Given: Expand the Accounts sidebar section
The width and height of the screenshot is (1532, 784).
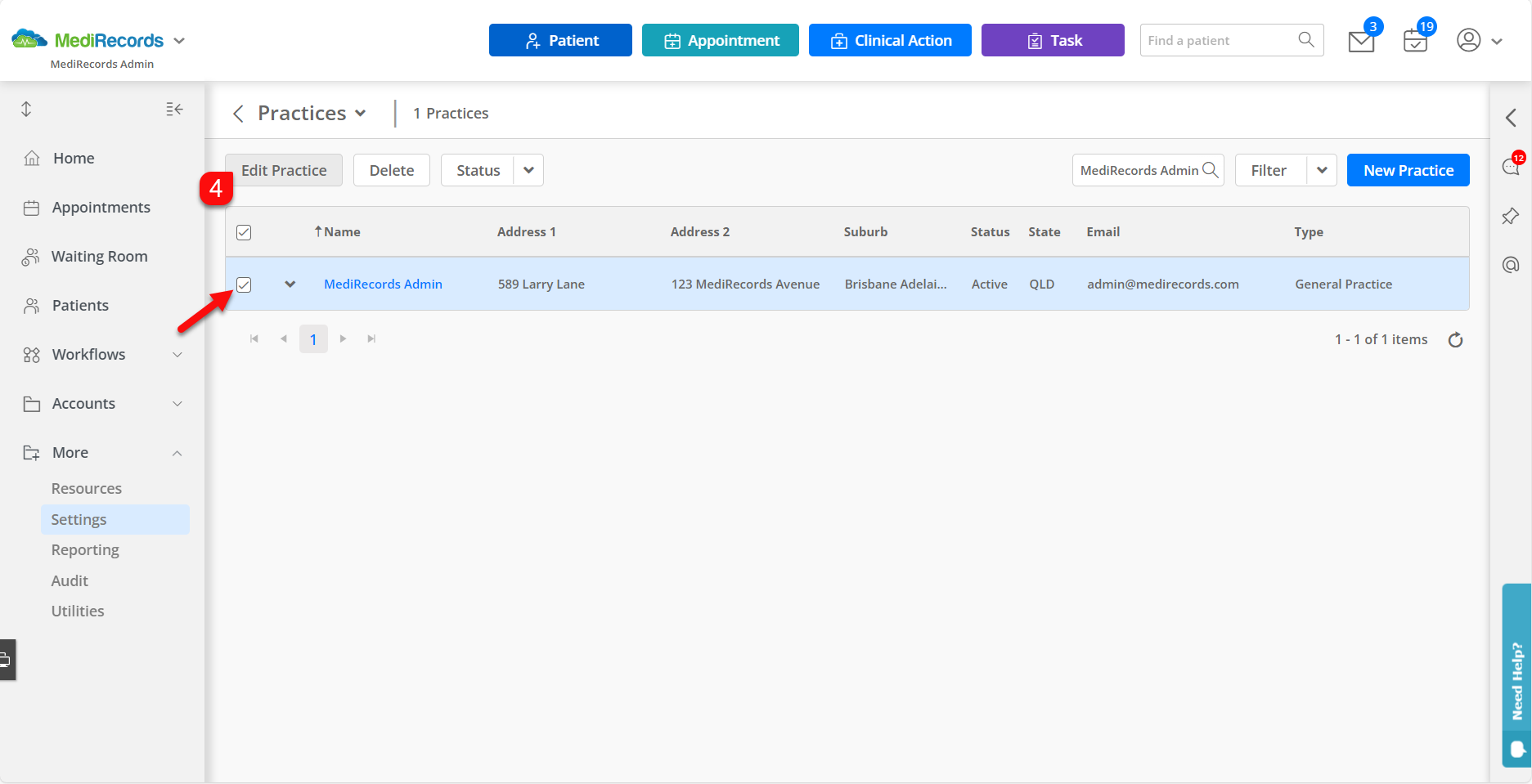Looking at the screenshot, I should pyautogui.click(x=177, y=404).
